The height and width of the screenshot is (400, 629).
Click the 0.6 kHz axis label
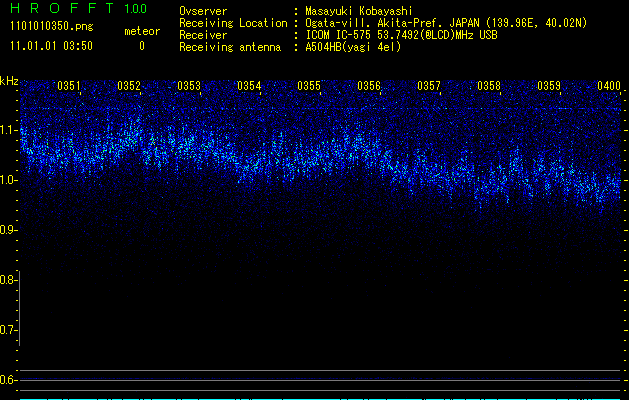pyautogui.click(x=8, y=380)
